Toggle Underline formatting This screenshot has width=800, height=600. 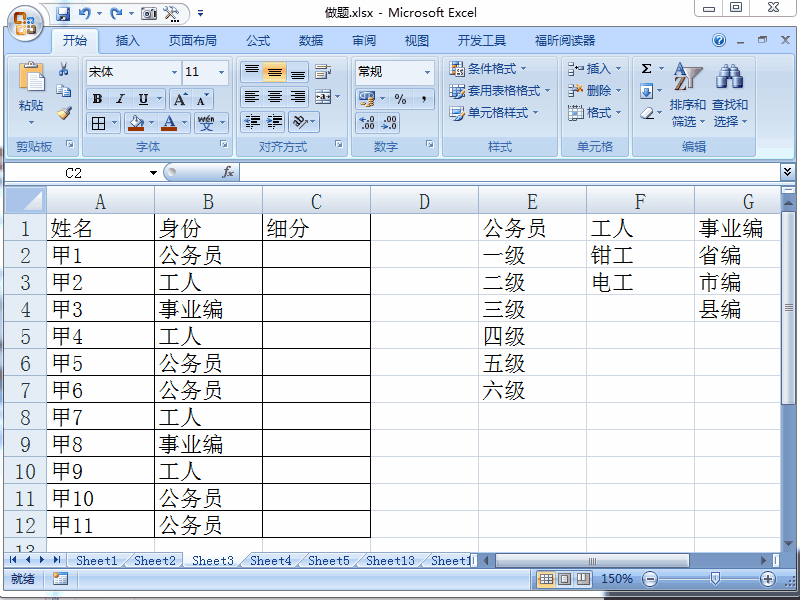coord(143,99)
